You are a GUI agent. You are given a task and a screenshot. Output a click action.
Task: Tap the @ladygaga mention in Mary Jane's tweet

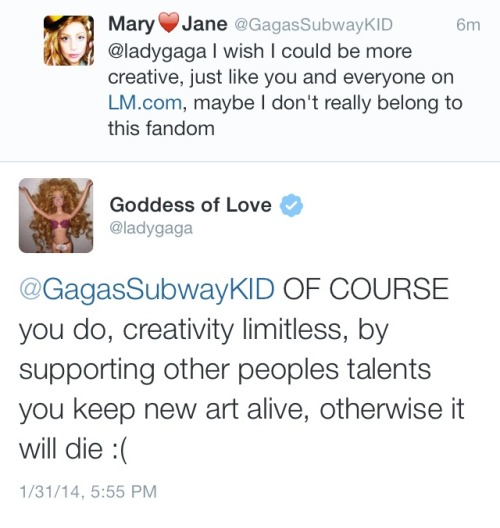157,53
